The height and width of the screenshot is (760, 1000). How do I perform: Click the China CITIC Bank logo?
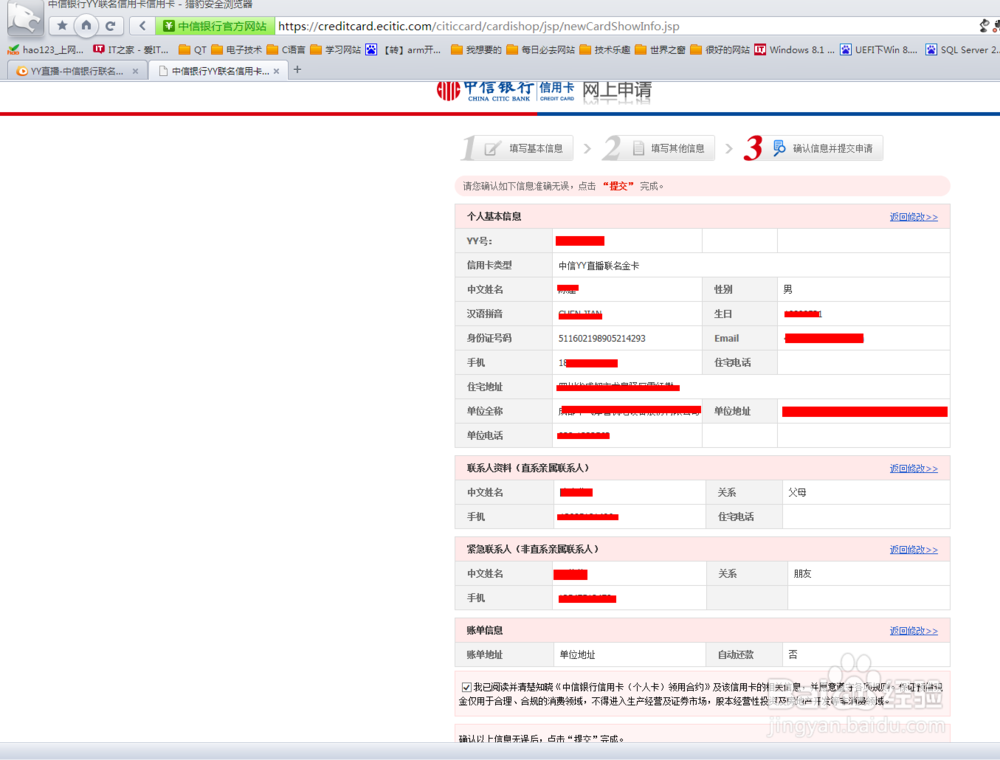(506, 91)
